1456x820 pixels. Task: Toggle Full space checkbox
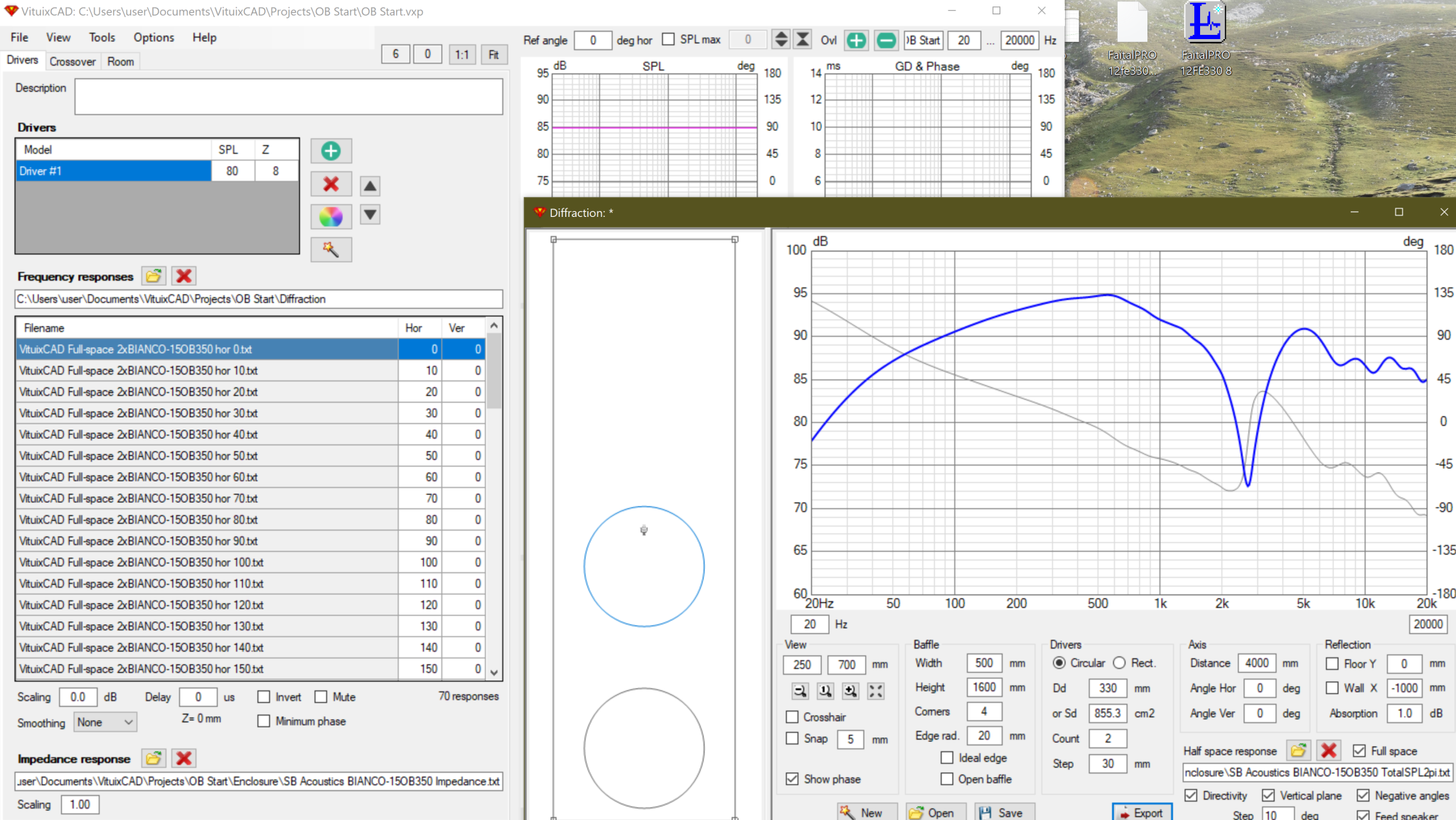point(1359,751)
